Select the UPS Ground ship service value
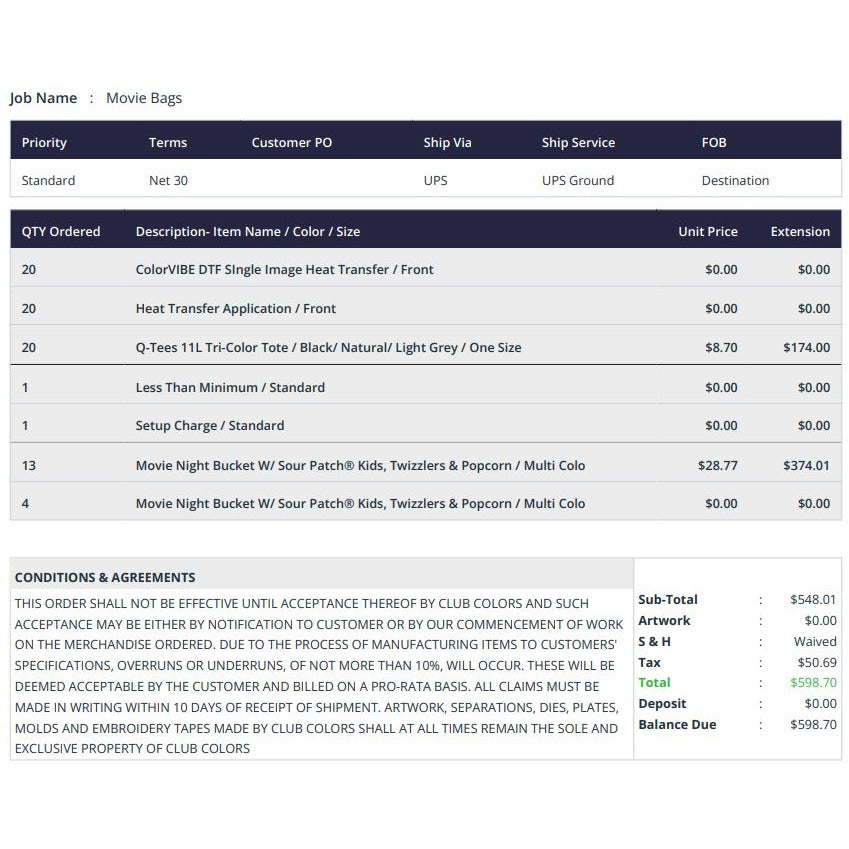The image size is (849, 849). click(x=578, y=180)
